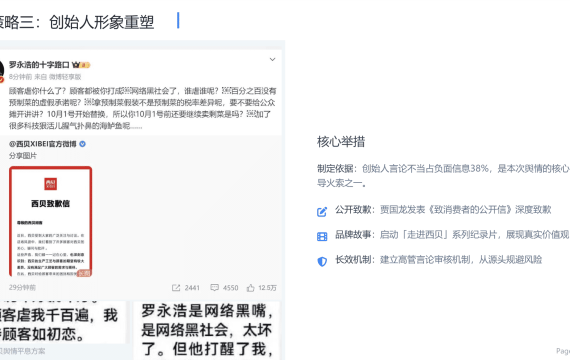Click the 品牌故事 line text
The height and width of the screenshot is (360, 570).
tap(452, 235)
